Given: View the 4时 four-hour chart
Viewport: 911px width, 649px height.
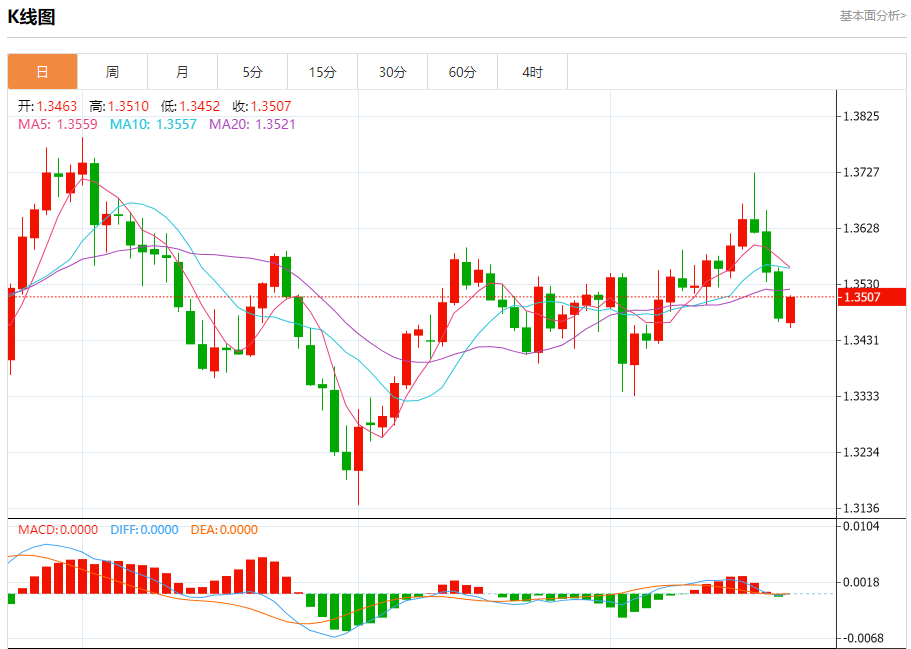Looking at the screenshot, I should click(x=532, y=72).
